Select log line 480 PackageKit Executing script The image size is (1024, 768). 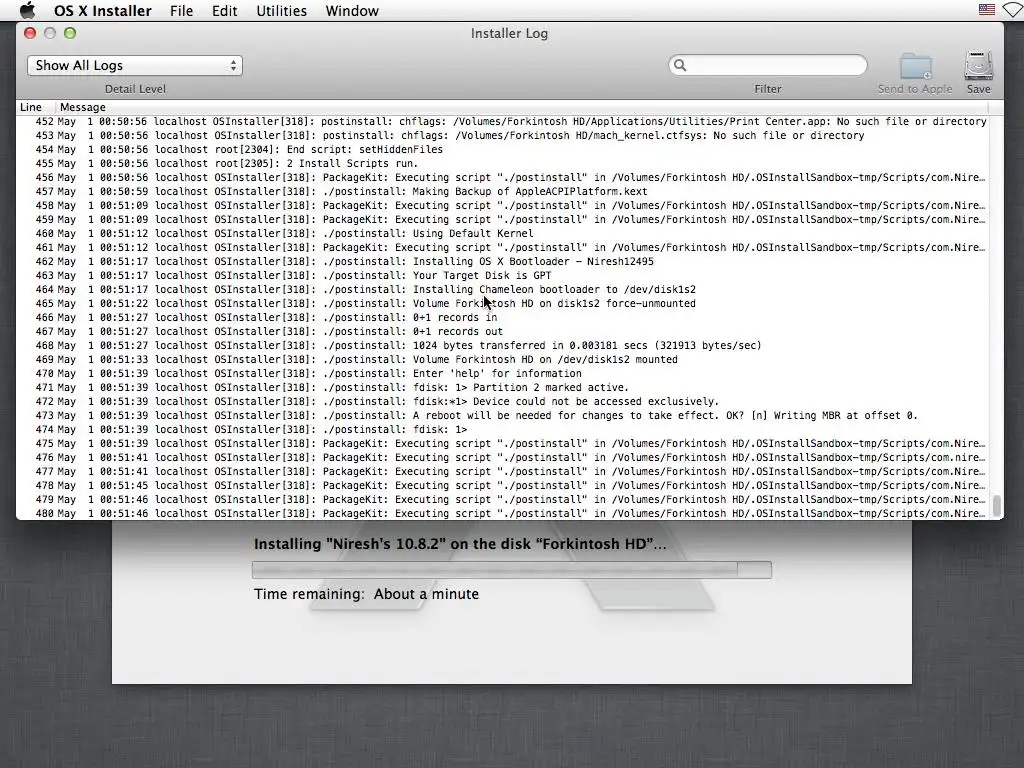[503, 513]
